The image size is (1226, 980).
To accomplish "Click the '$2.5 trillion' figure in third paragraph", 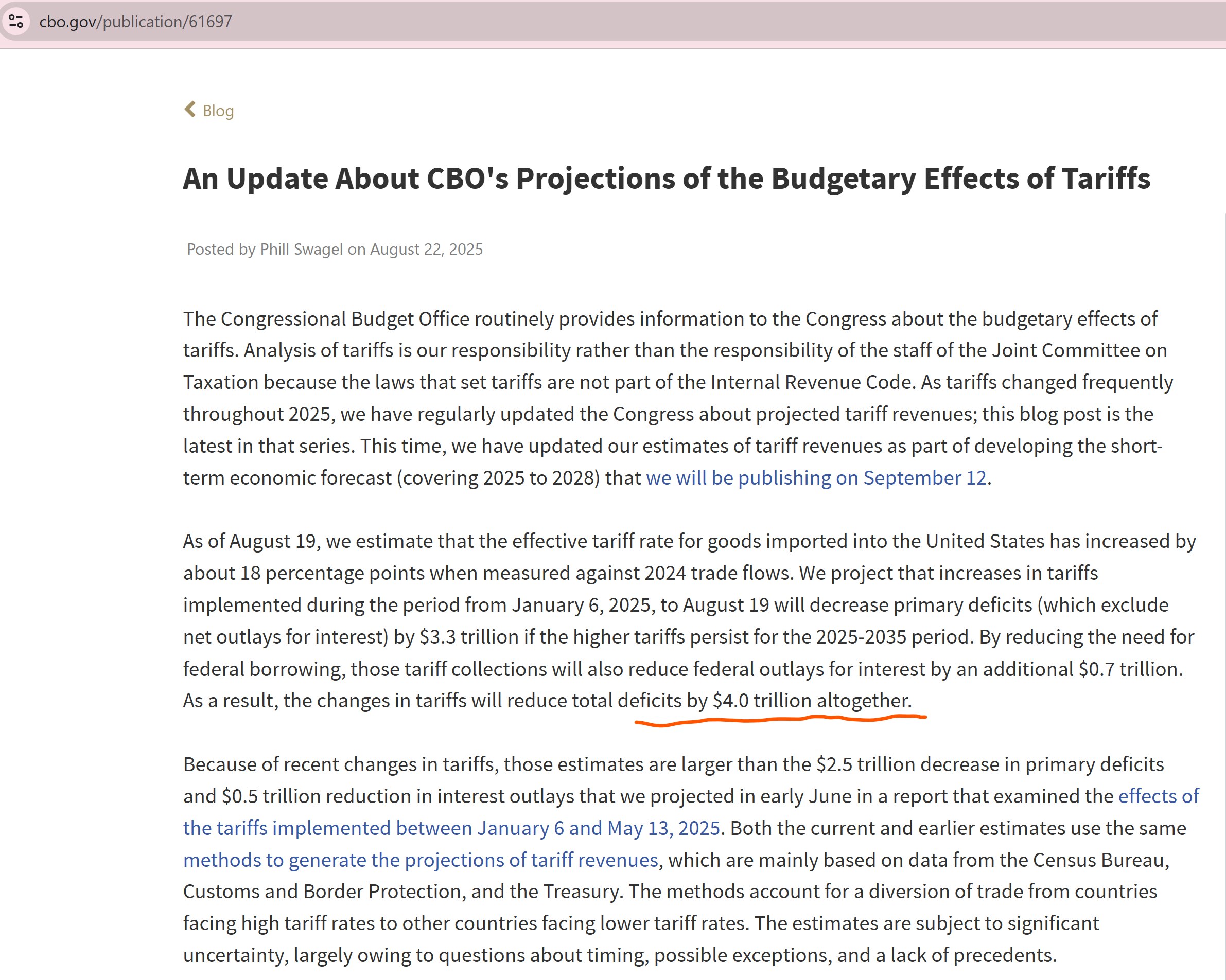I will point(866,764).
